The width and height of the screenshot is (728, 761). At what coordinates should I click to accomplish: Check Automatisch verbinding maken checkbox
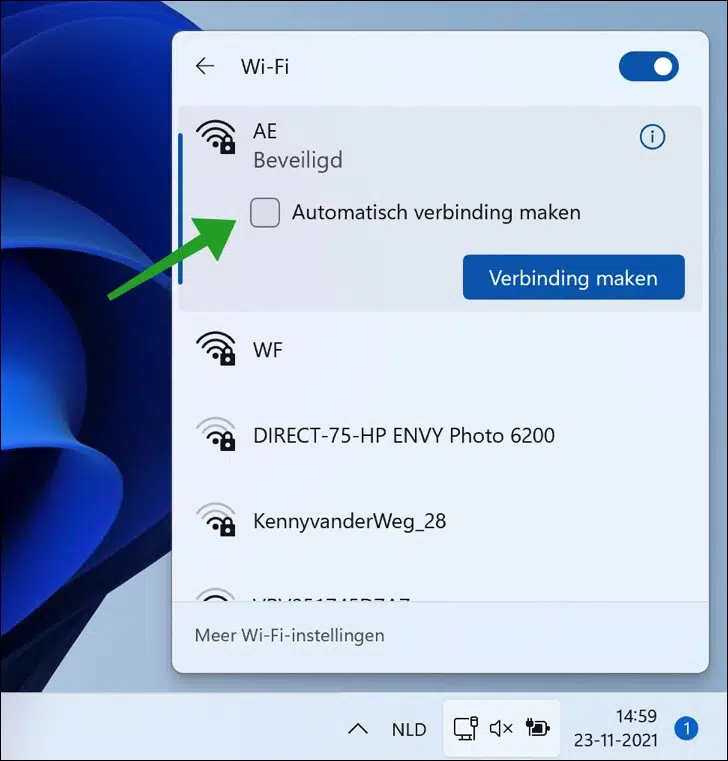coord(265,212)
